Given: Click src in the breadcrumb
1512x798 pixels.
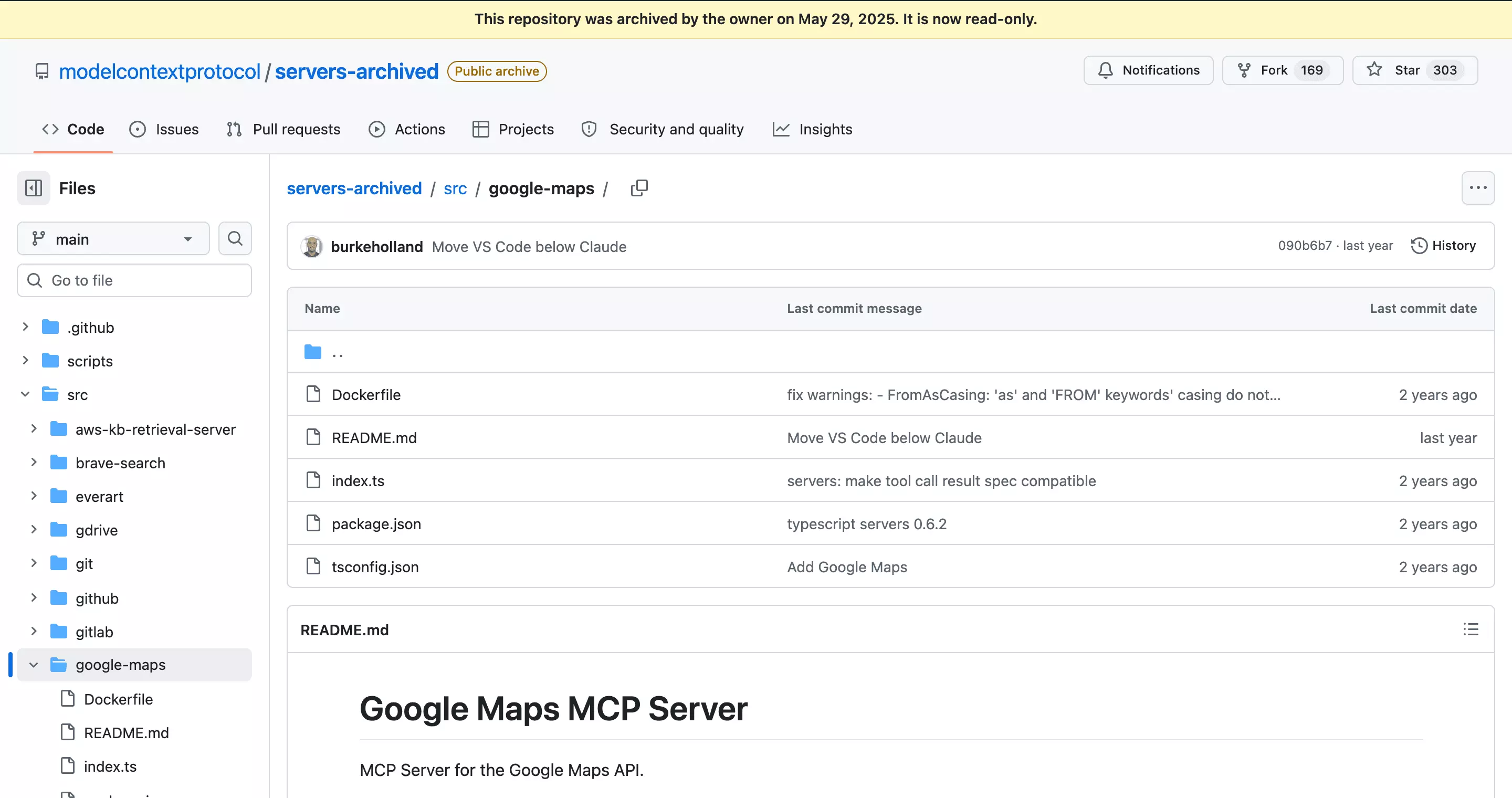Looking at the screenshot, I should pos(455,188).
